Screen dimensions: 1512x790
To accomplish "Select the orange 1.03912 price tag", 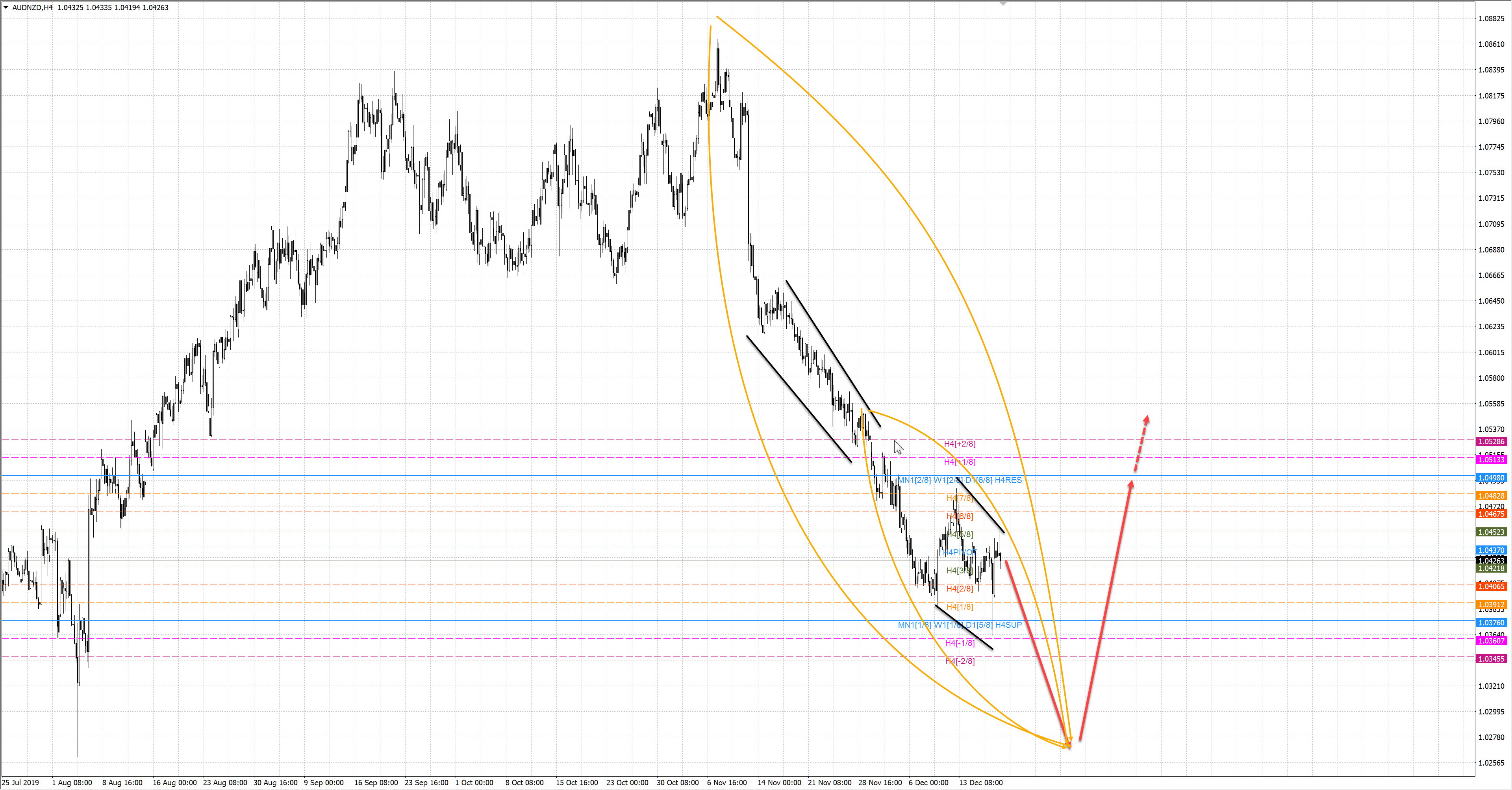I will click(x=1491, y=605).
